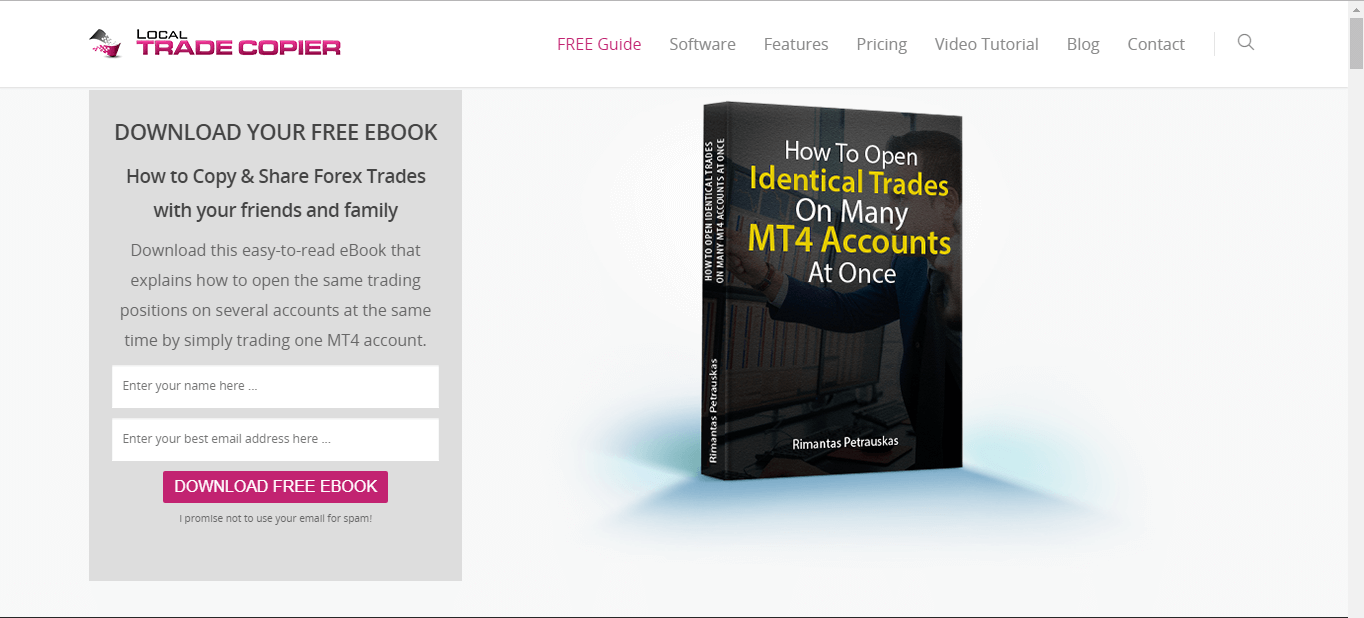Image resolution: width=1364 pixels, height=618 pixels.
Task: Select the FREE Guide menu item
Action: 599,44
